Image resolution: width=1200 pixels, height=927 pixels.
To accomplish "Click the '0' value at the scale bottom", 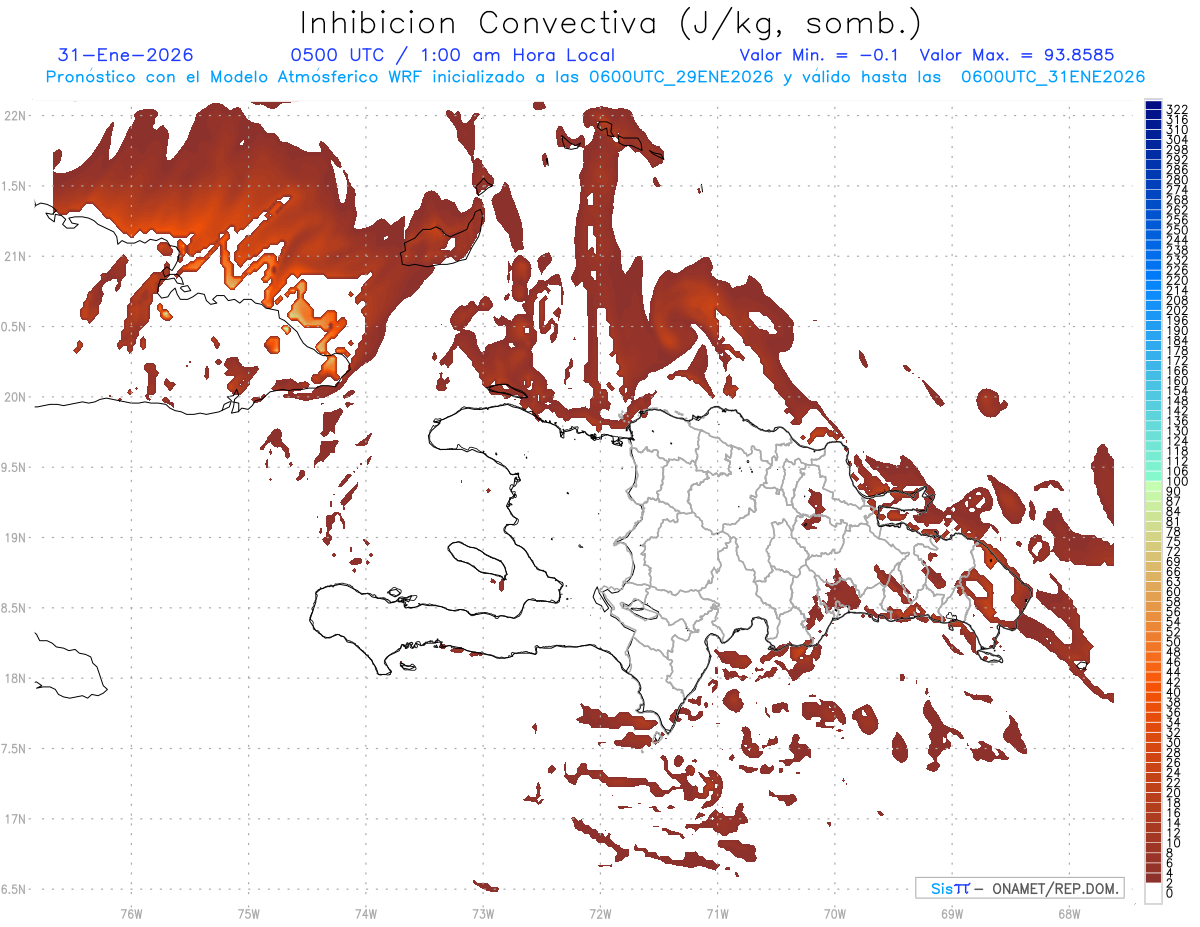I will (1171, 892).
